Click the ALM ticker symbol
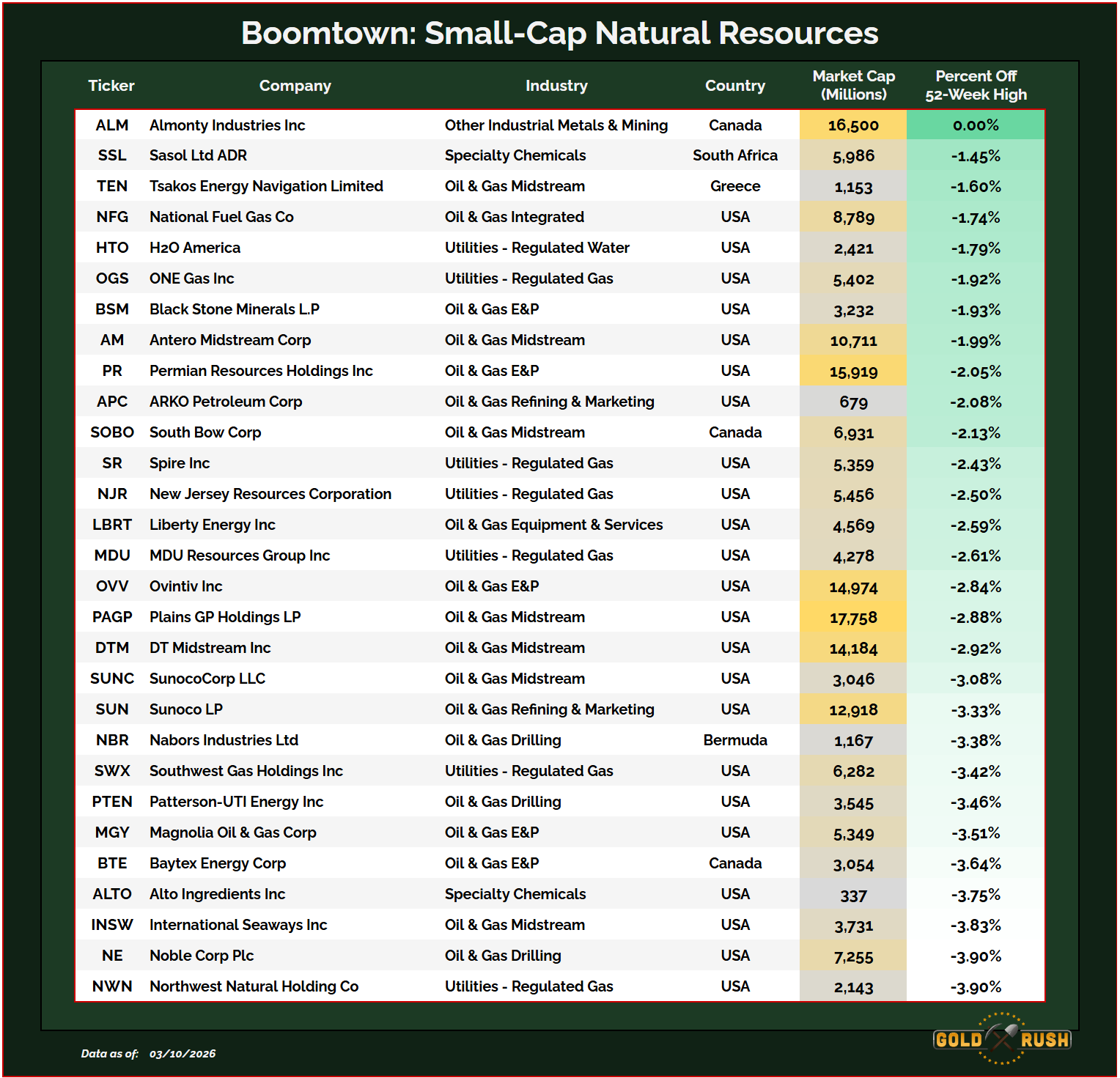This screenshot has height=1078, width=1120. pyautogui.click(x=112, y=125)
